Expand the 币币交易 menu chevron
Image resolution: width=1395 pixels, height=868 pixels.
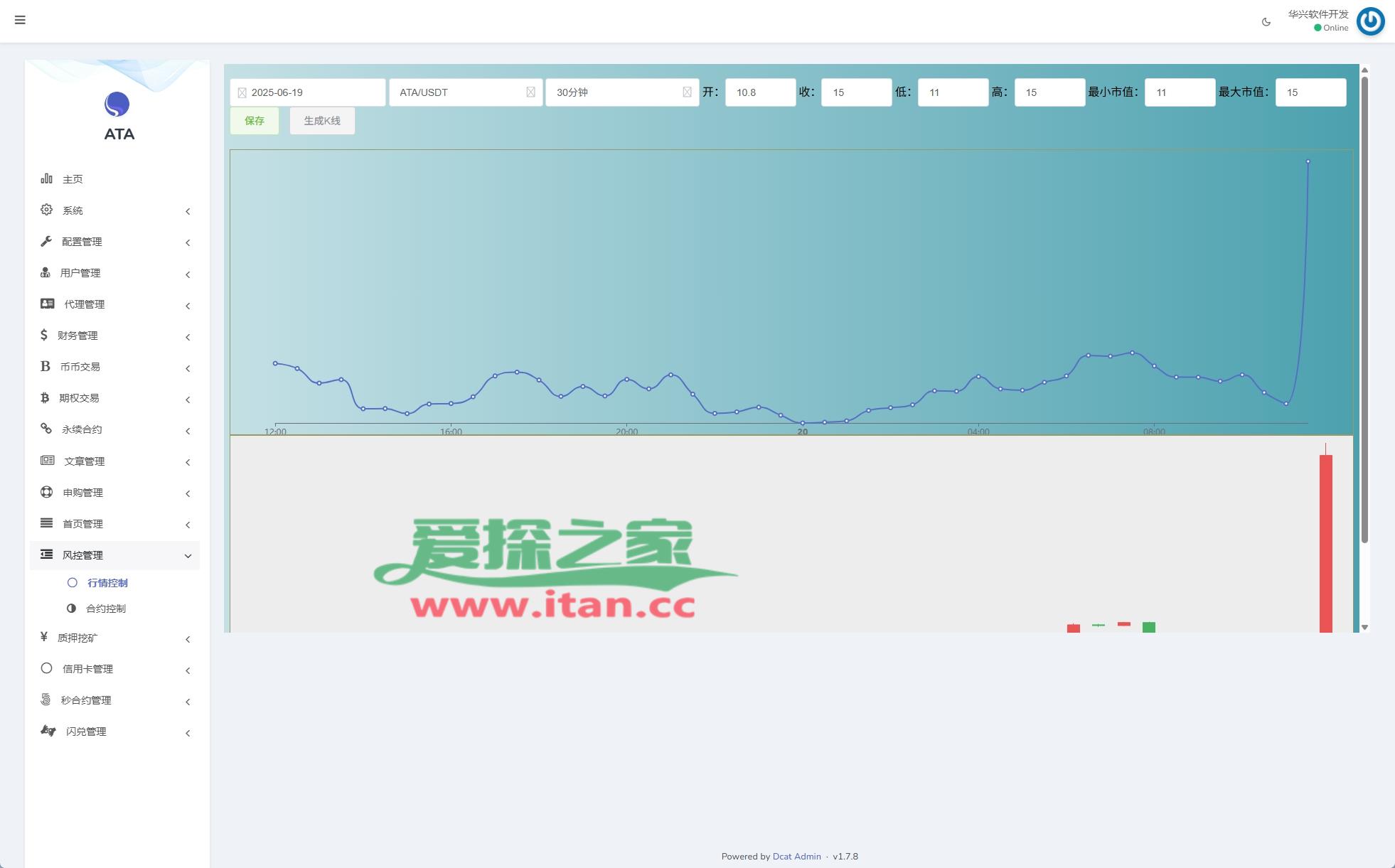(188, 368)
